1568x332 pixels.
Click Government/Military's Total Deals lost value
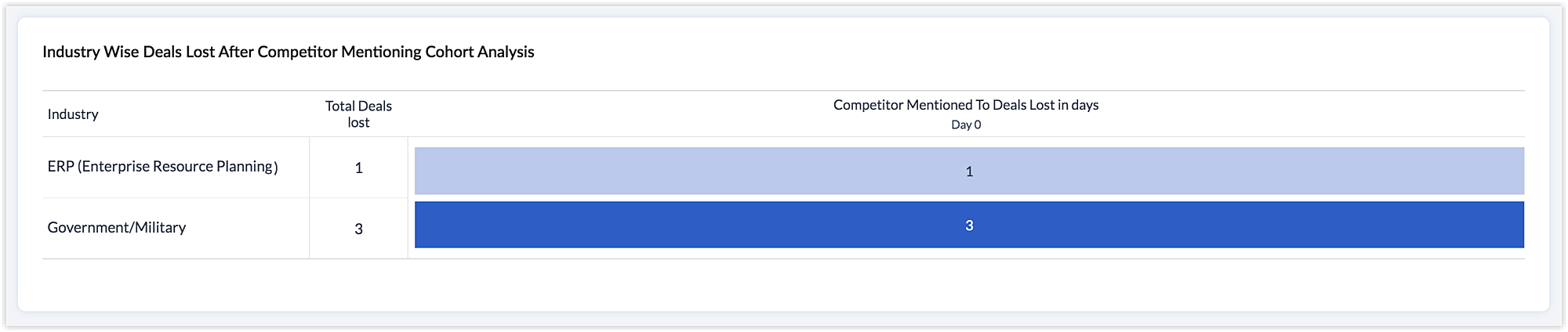pos(358,229)
